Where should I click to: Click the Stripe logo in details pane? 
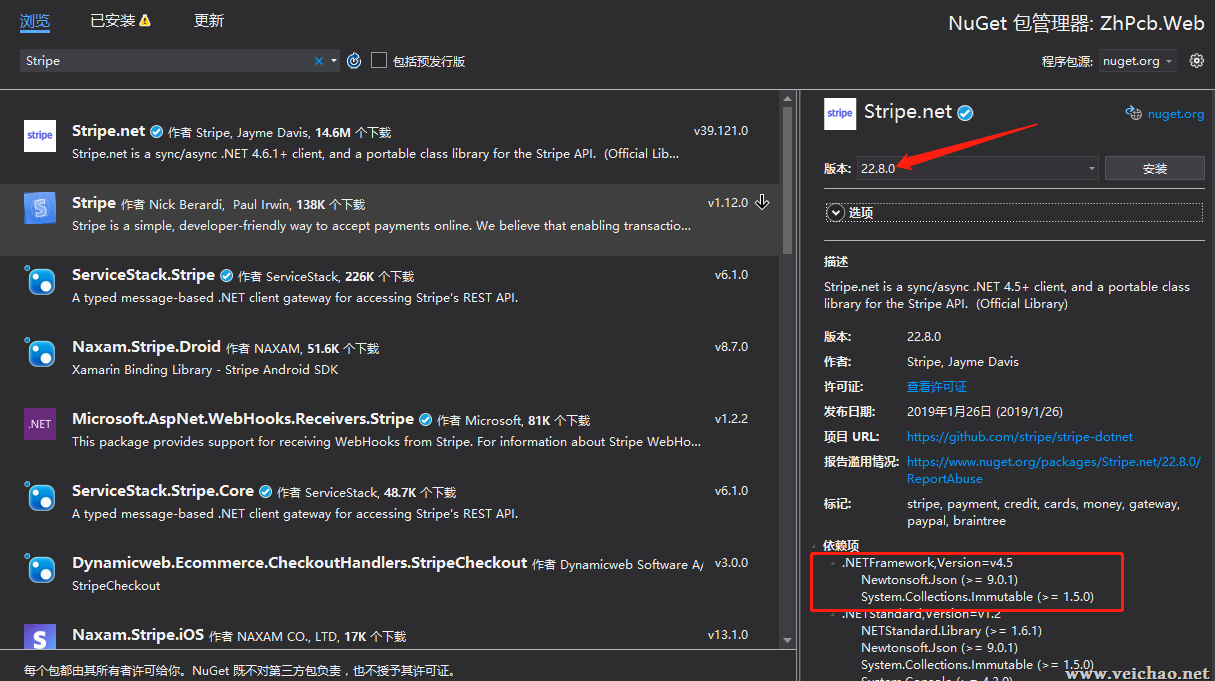[x=840, y=114]
